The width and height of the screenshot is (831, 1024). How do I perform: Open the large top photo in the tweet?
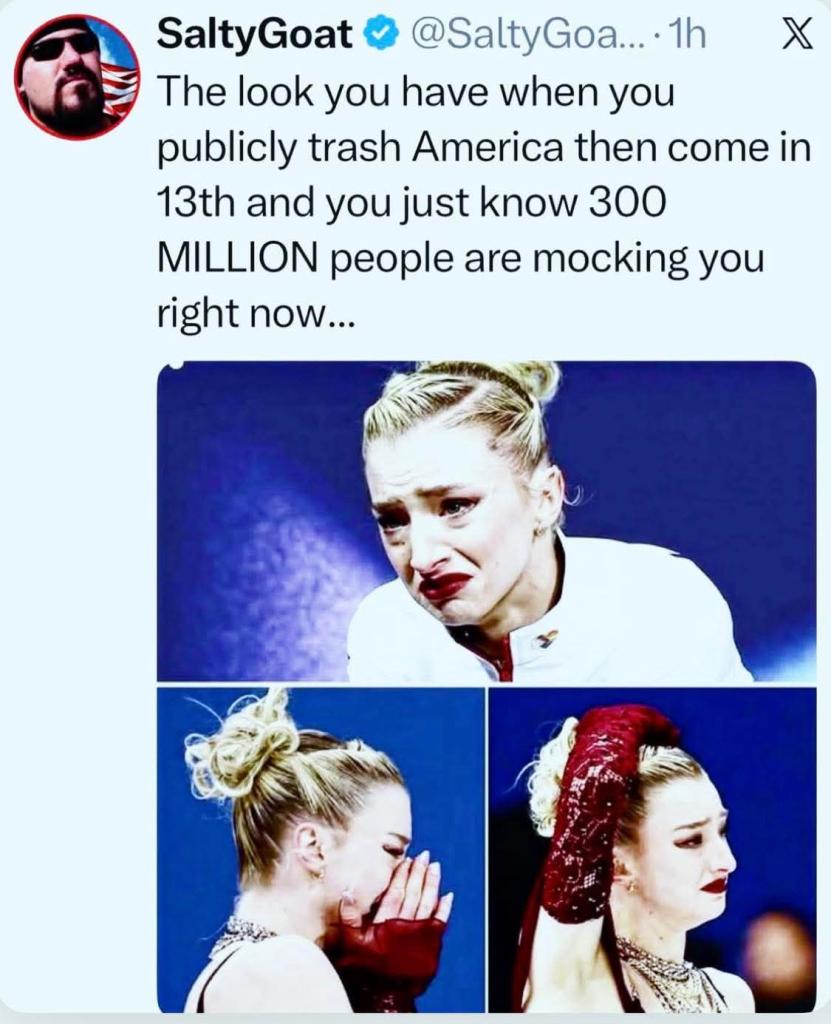tap(486, 520)
